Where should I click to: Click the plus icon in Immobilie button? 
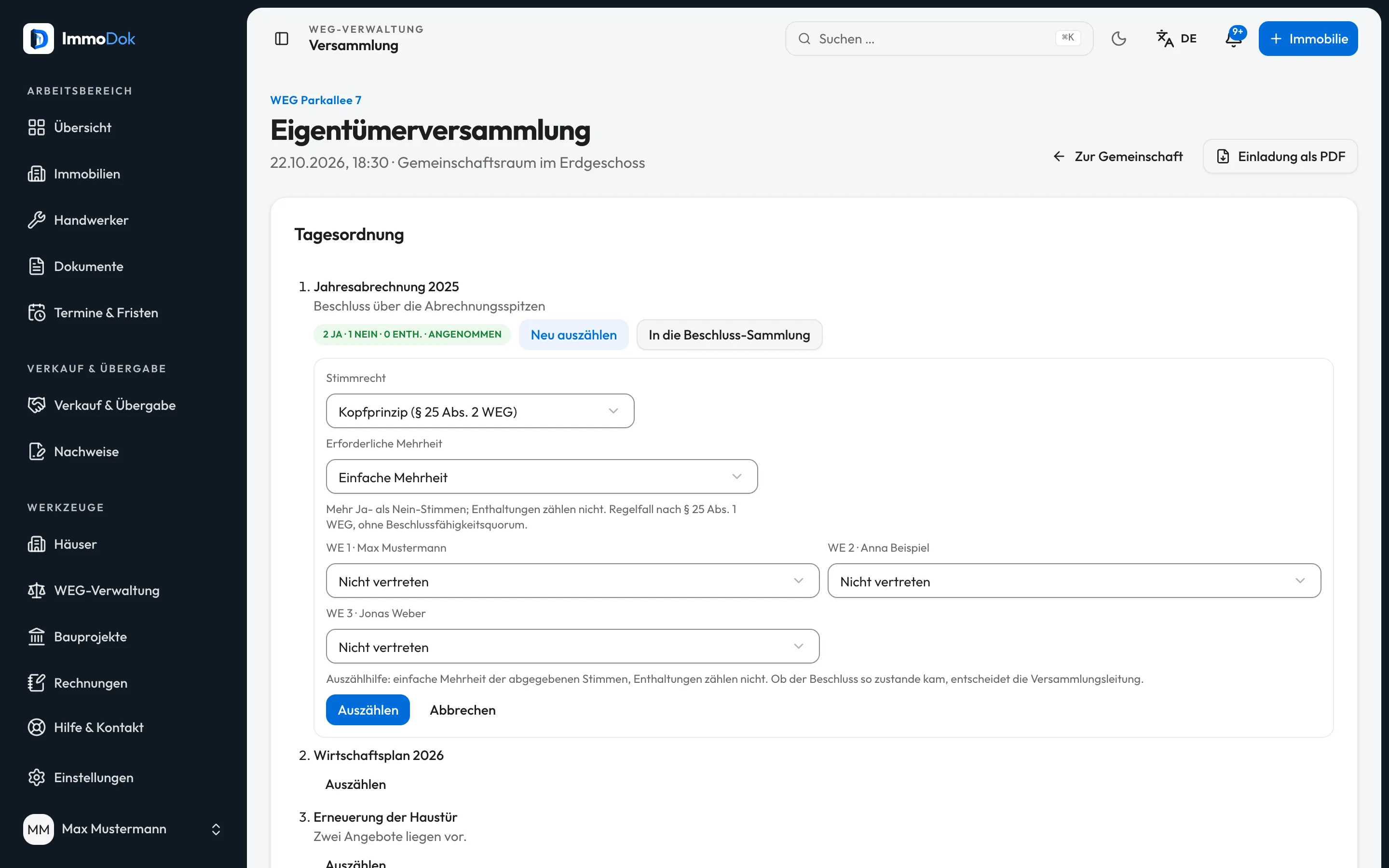1275,39
